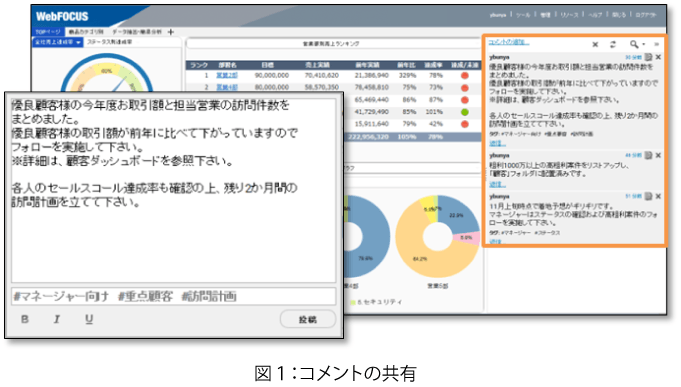Click the red status dot for rank 1

pyautogui.click(x=464, y=76)
